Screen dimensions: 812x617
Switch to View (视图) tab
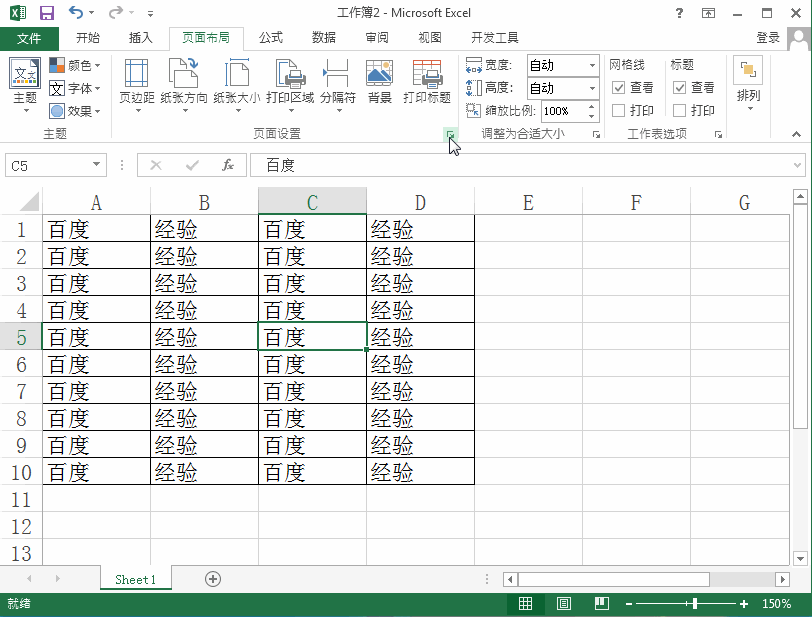430,37
